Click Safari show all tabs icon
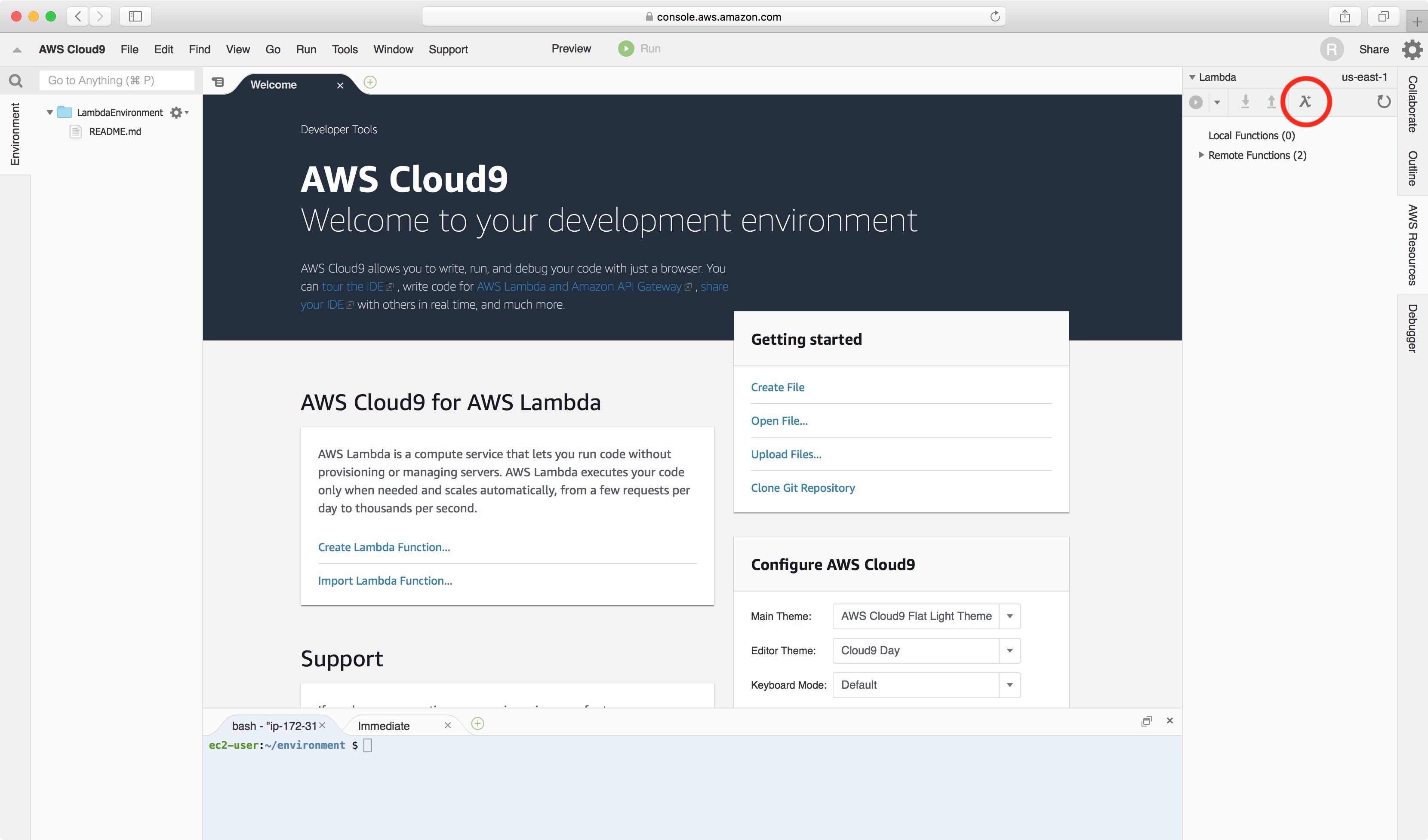The width and height of the screenshot is (1428, 840). [x=1383, y=16]
